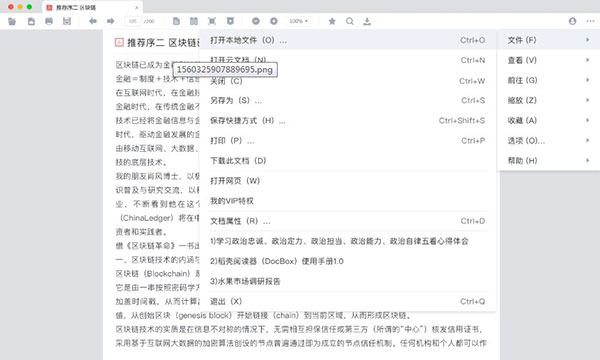This screenshot has width=600, height=360.
Task: Click the fit to screen icon
Action: pos(212,21)
